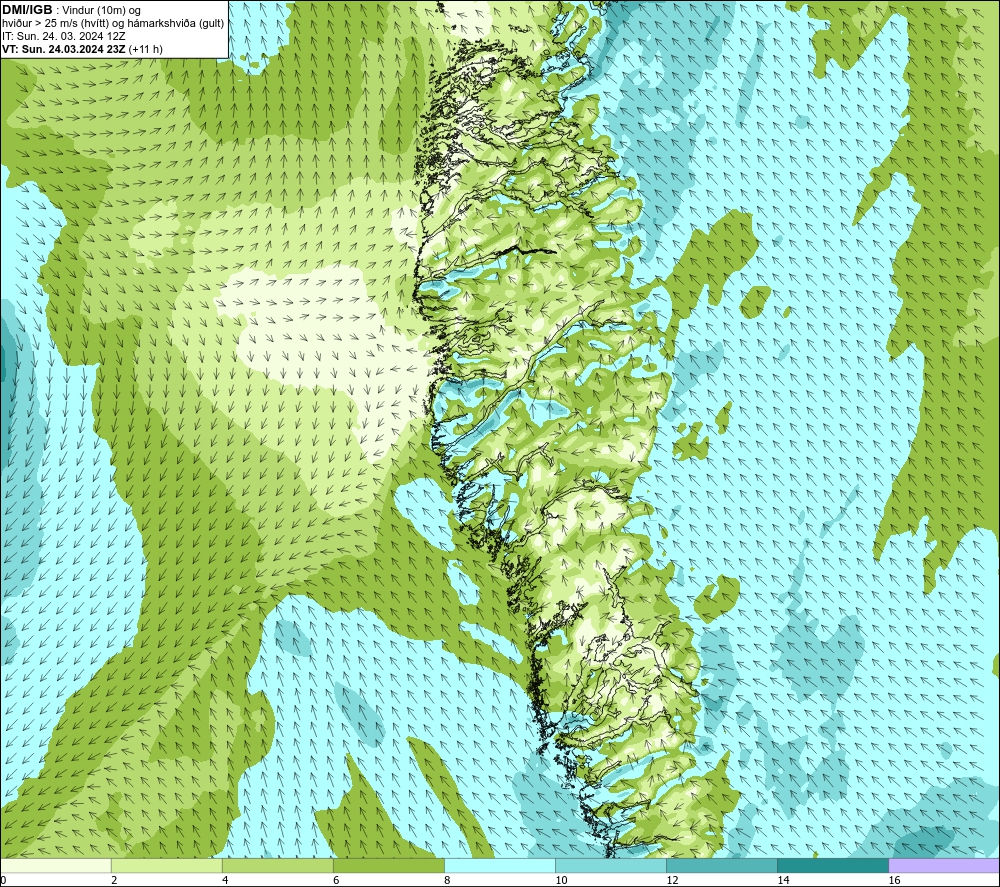Click the scale label "12"
This screenshot has height=887, width=1000.
pyautogui.click(x=672, y=881)
